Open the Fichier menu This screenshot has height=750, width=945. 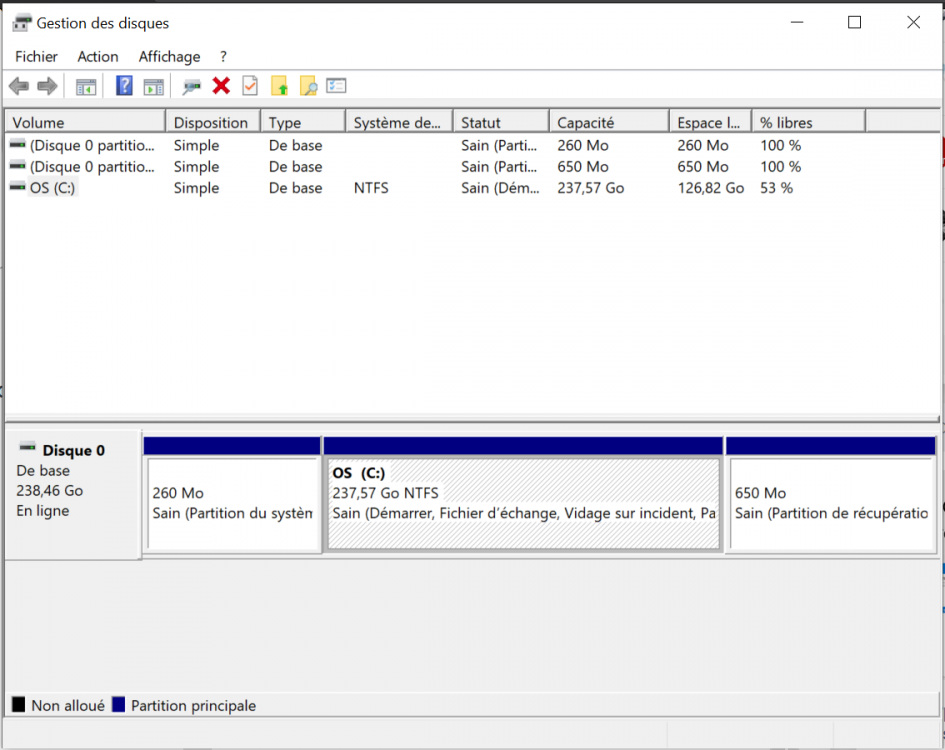[36, 57]
